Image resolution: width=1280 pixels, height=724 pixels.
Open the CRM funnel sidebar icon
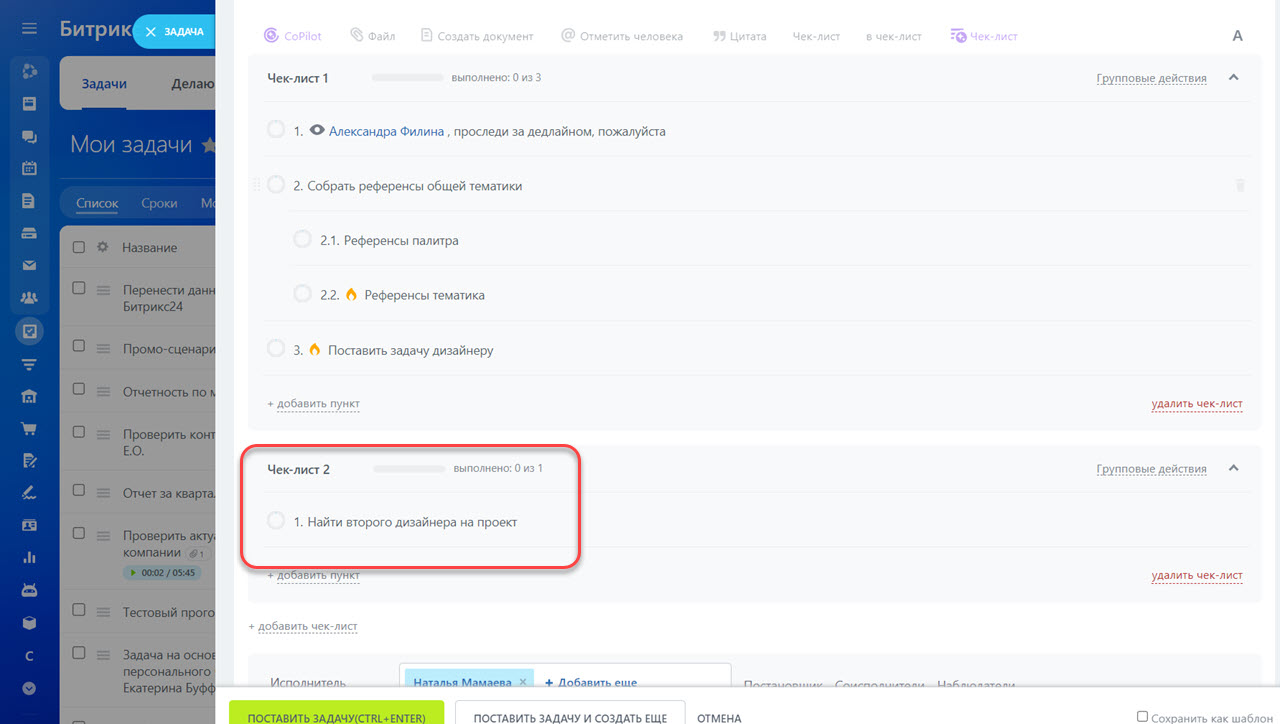pyautogui.click(x=29, y=363)
